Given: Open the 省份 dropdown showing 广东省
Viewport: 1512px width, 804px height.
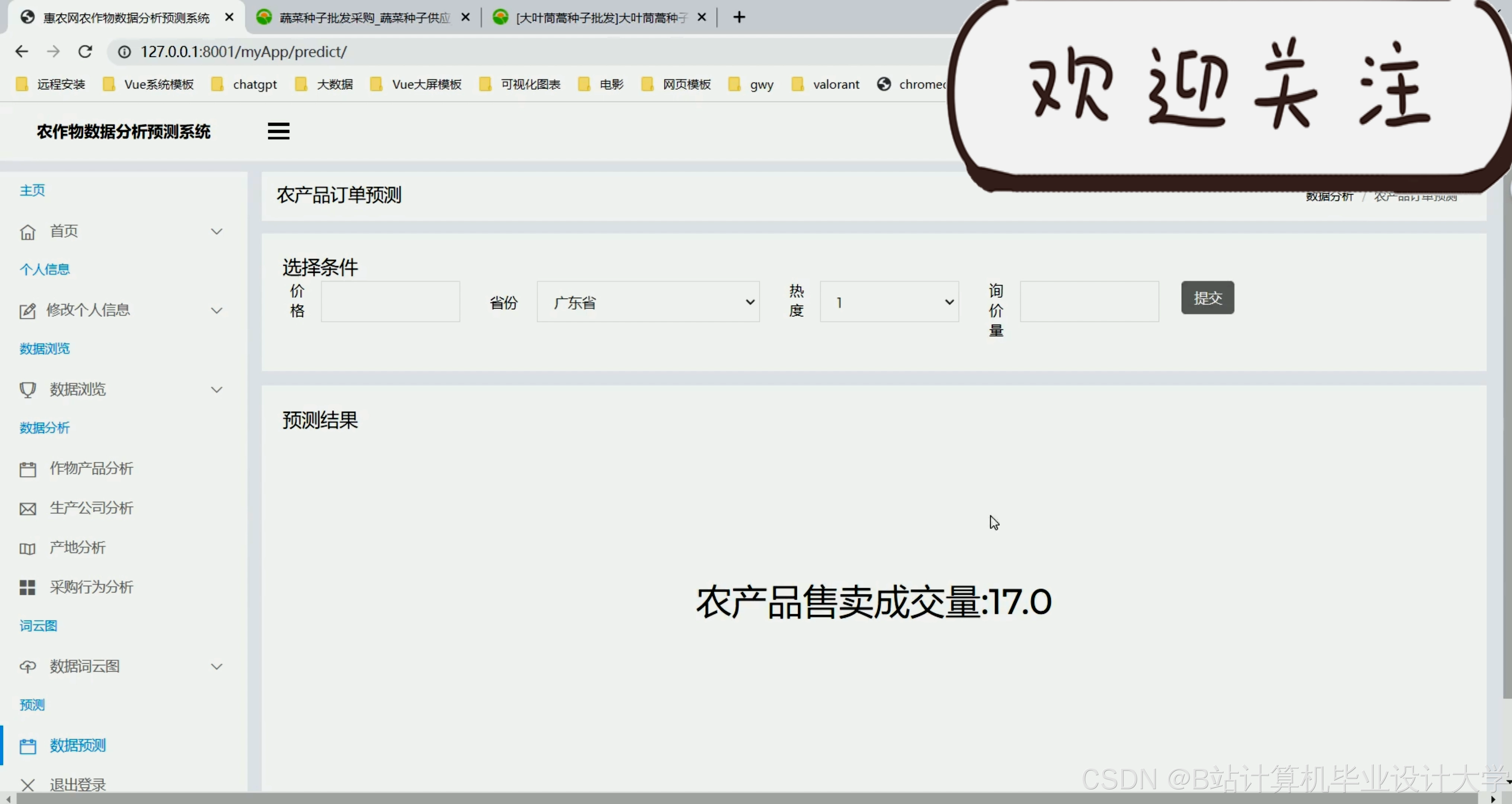Looking at the screenshot, I should [x=648, y=302].
